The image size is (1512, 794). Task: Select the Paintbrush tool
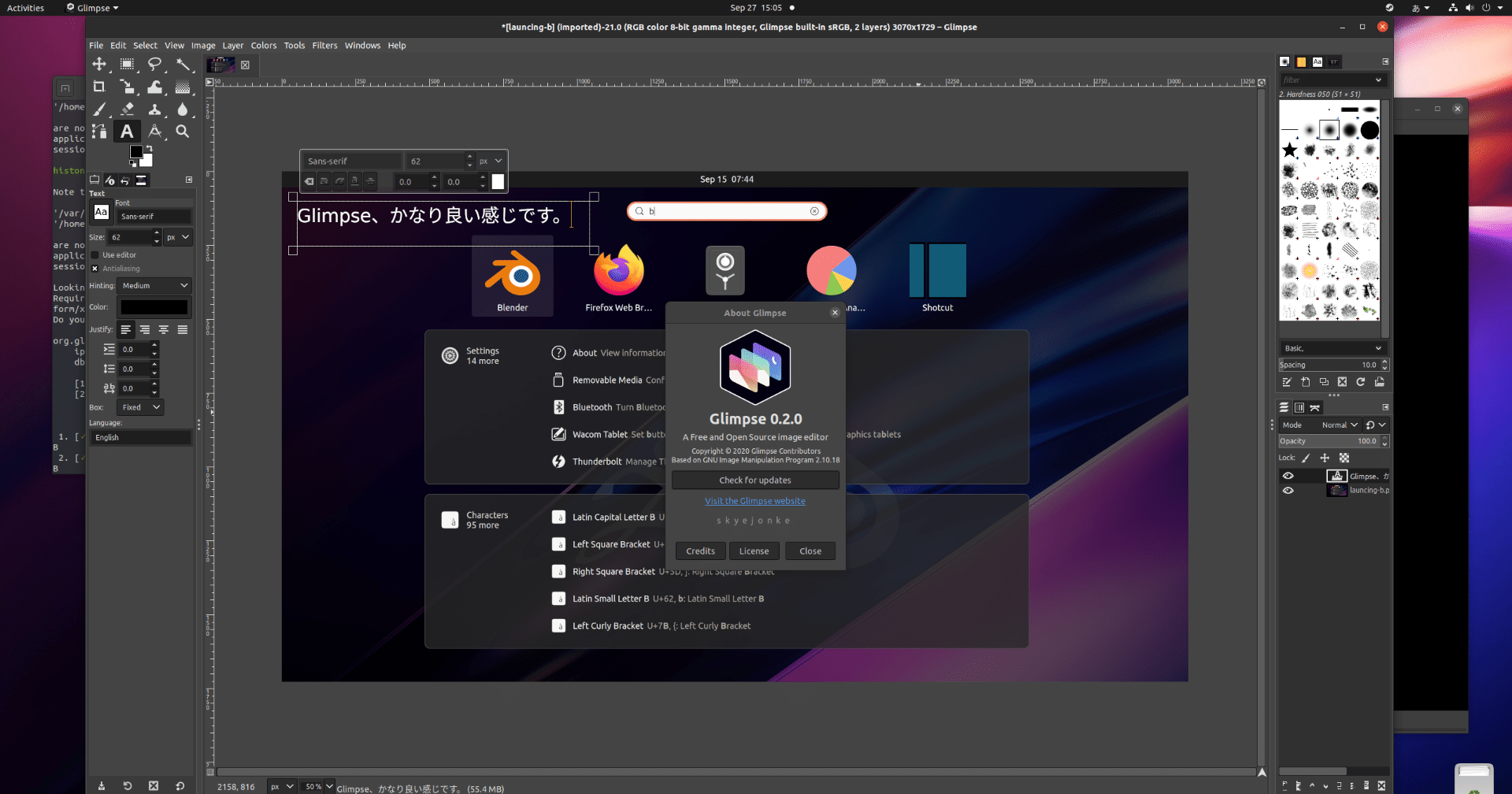(99, 109)
